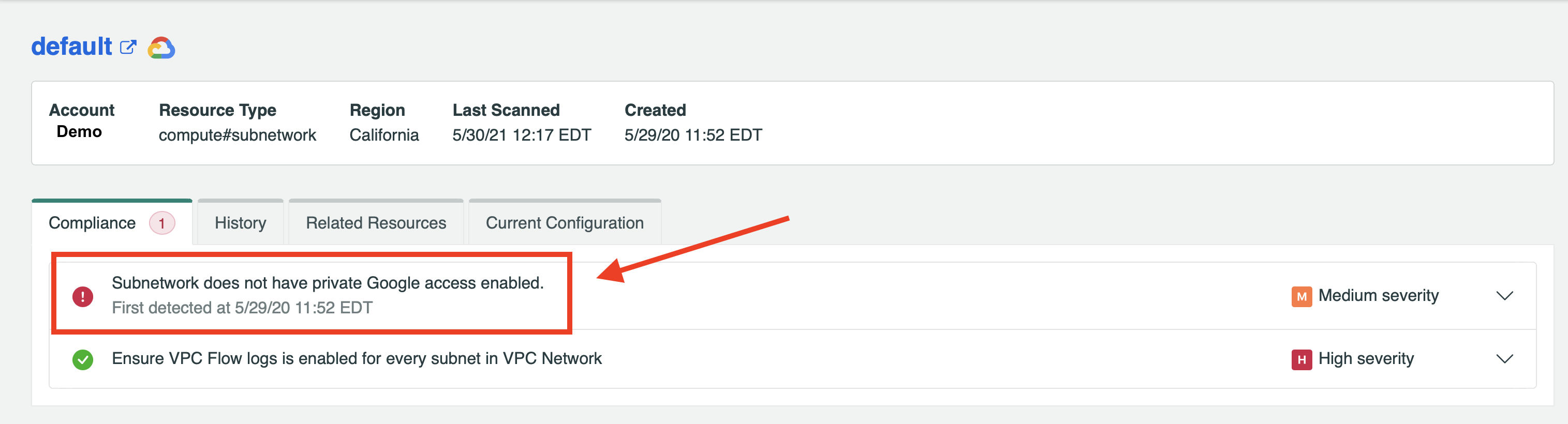The height and width of the screenshot is (424, 1568).
Task: Click the green passed-check icon
Action: [83, 359]
